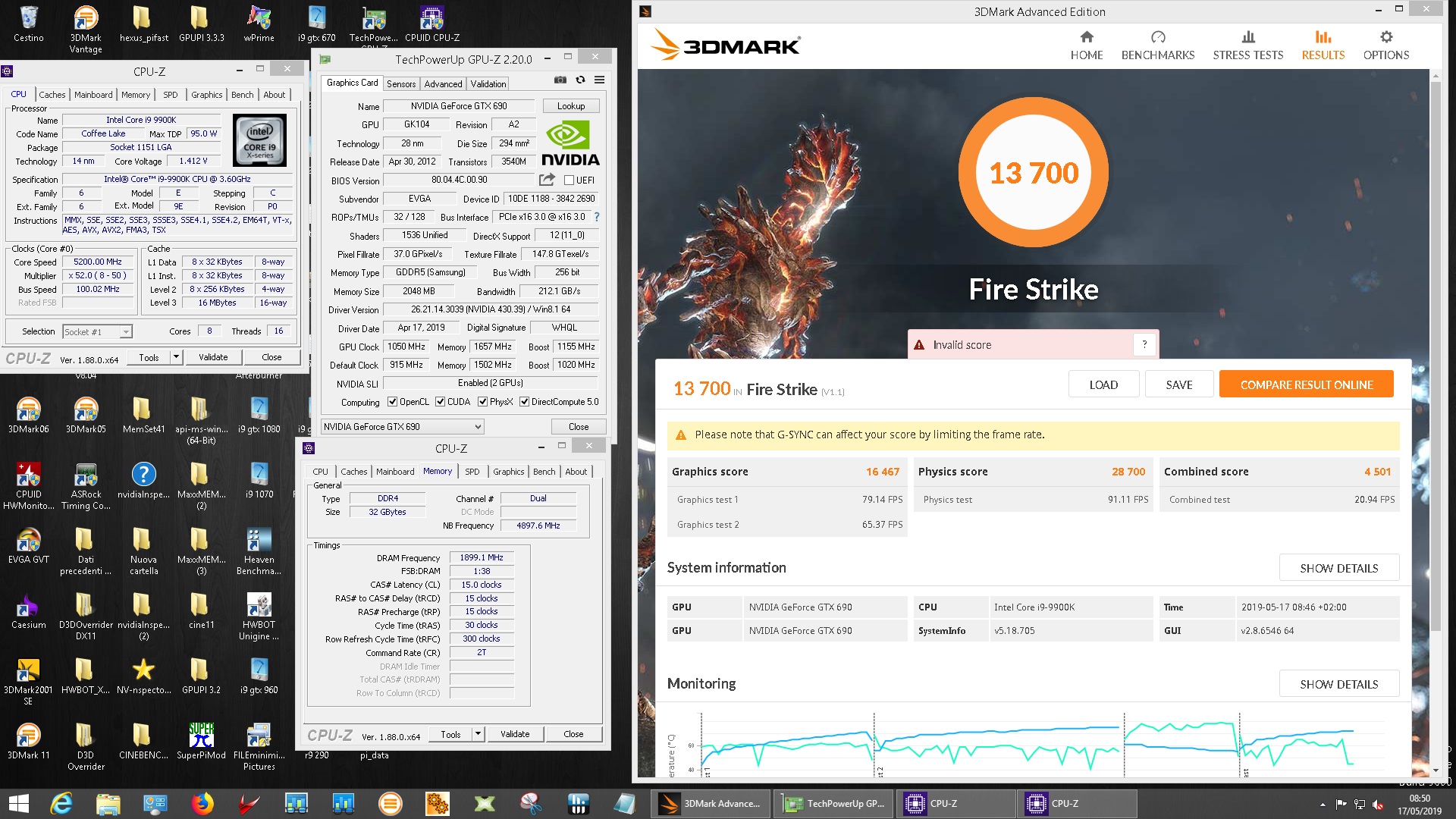Viewport: 1456px width, 819px height.
Task: Open Bench tab in CPU-Z Memory window
Action: pyautogui.click(x=544, y=472)
